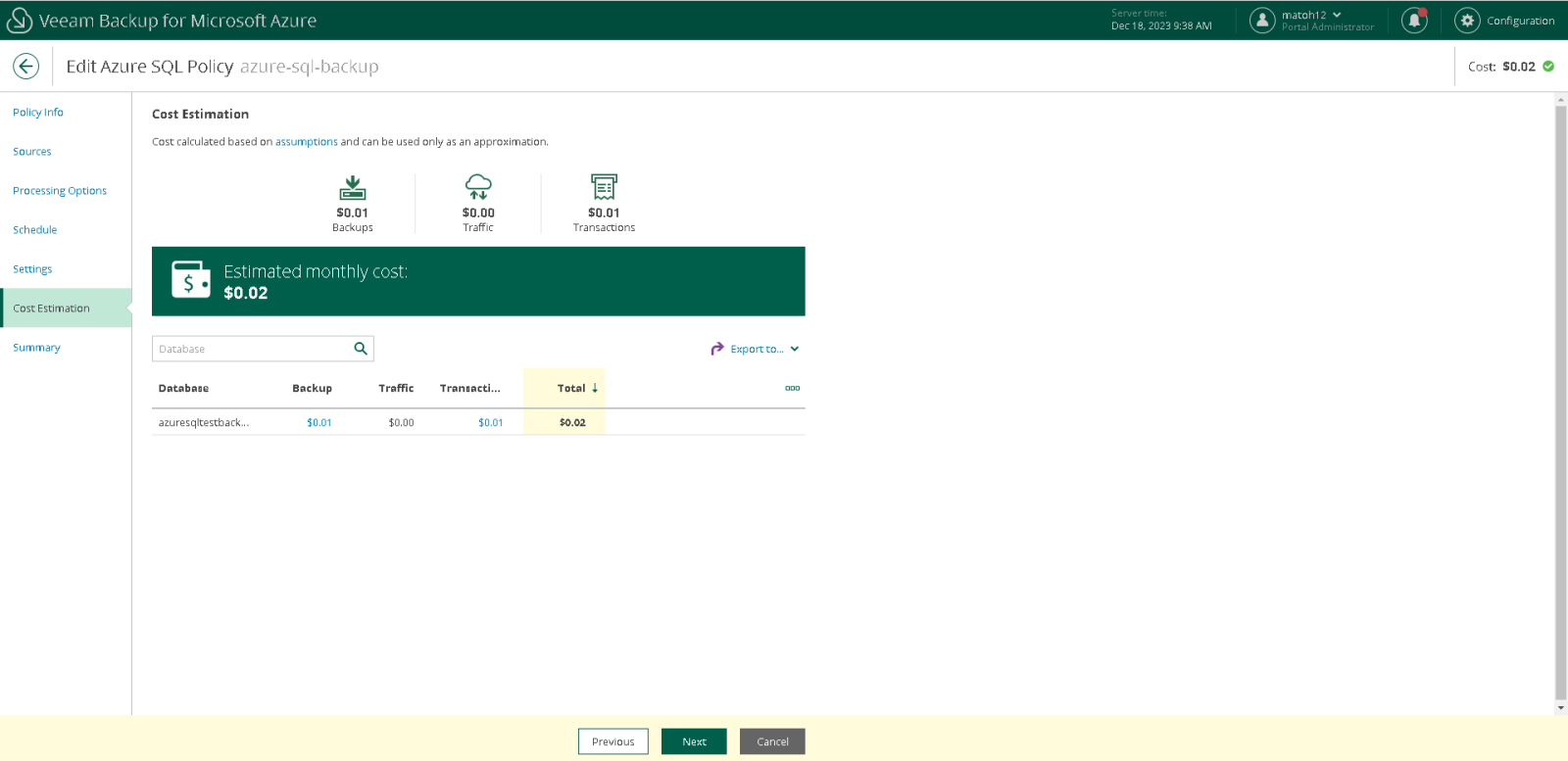Click the $0.00 Traffic summary value
Image resolution: width=1568 pixels, height=761 pixels.
click(x=478, y=213)
